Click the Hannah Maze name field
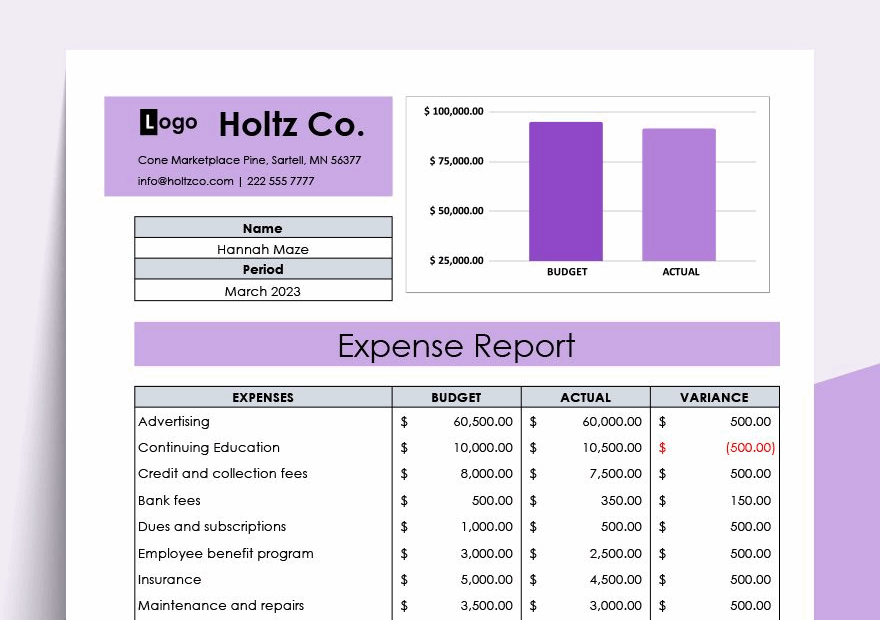The image size is (880, 620). tap(262, 249)
